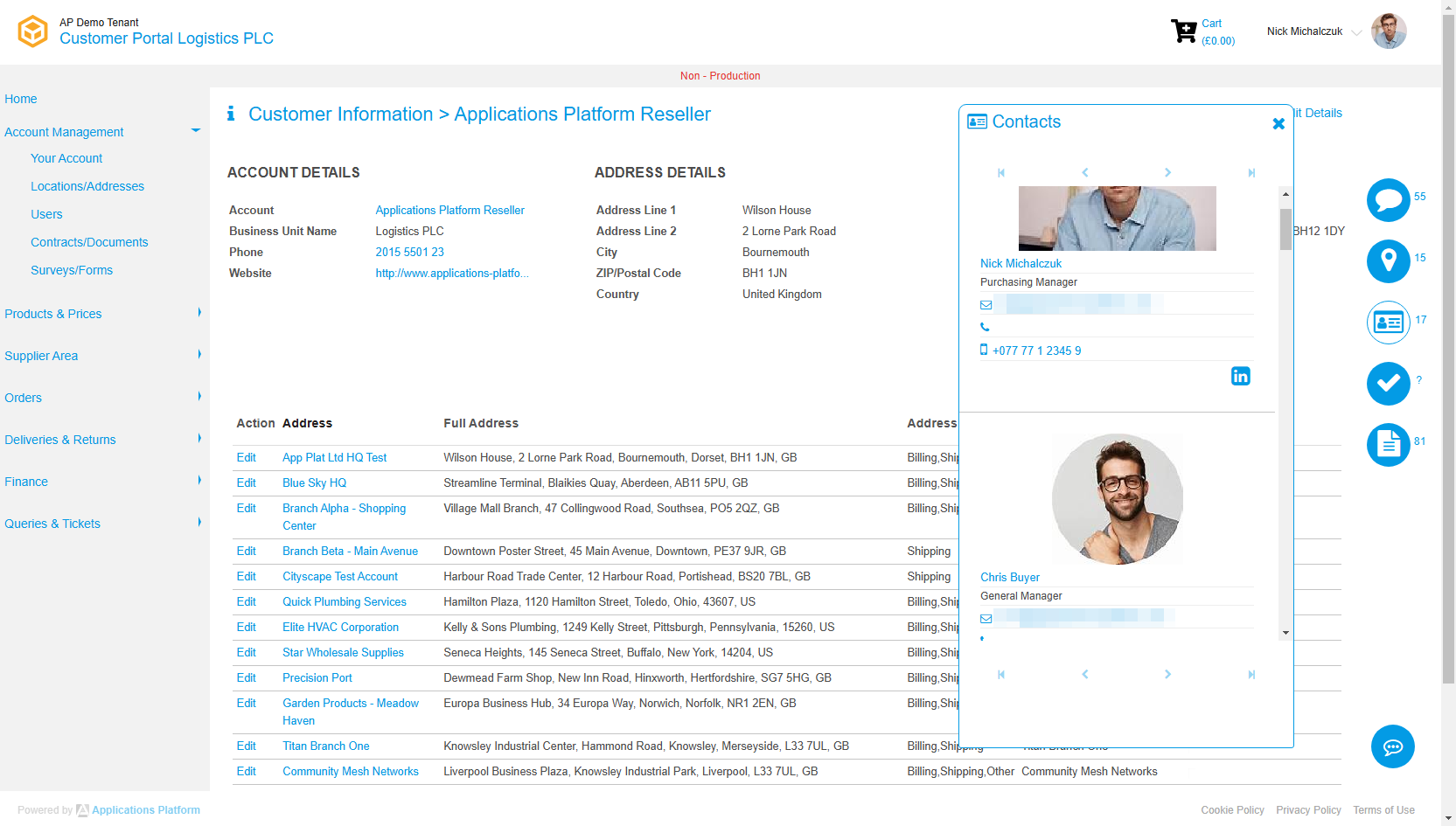
Task: Open Chris Buyer contact name link
Action: point(1010,578)
